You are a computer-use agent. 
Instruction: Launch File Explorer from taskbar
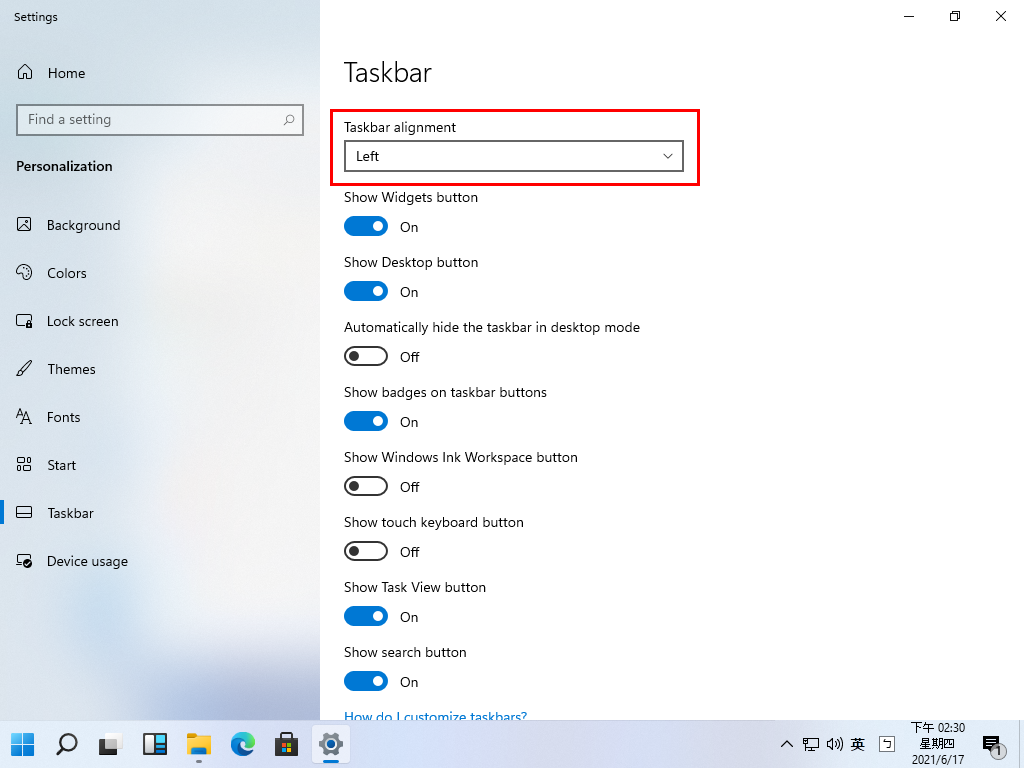199,744
